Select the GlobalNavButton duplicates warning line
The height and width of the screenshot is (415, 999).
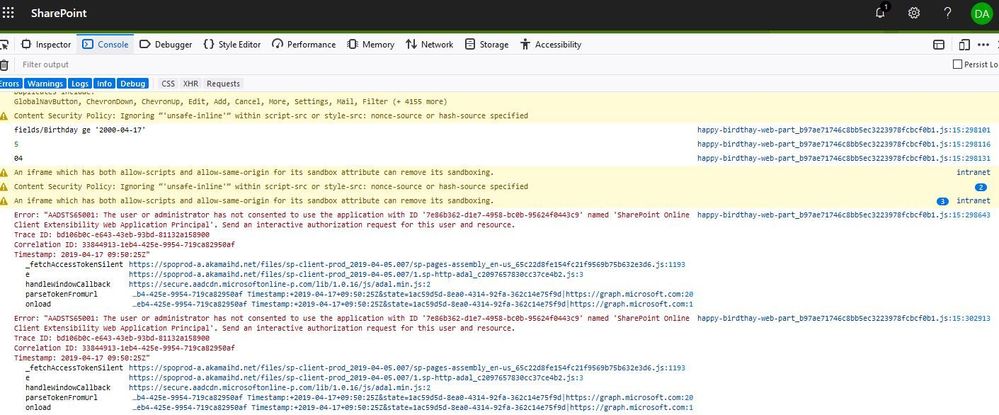(230, 101)
